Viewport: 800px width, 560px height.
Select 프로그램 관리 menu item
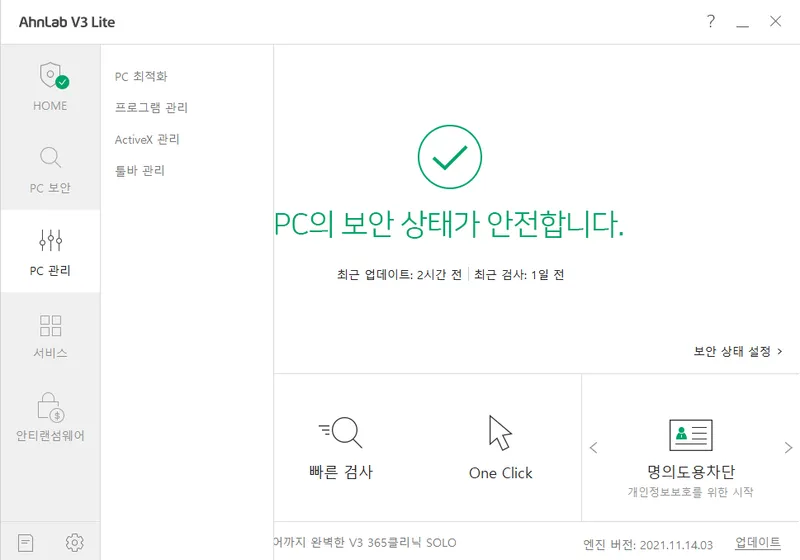[151, 108]
